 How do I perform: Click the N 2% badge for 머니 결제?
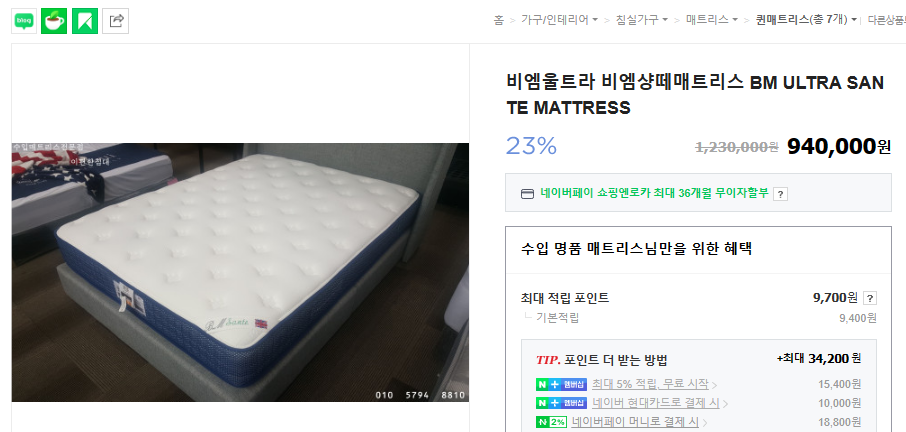[x=551, y=422]
